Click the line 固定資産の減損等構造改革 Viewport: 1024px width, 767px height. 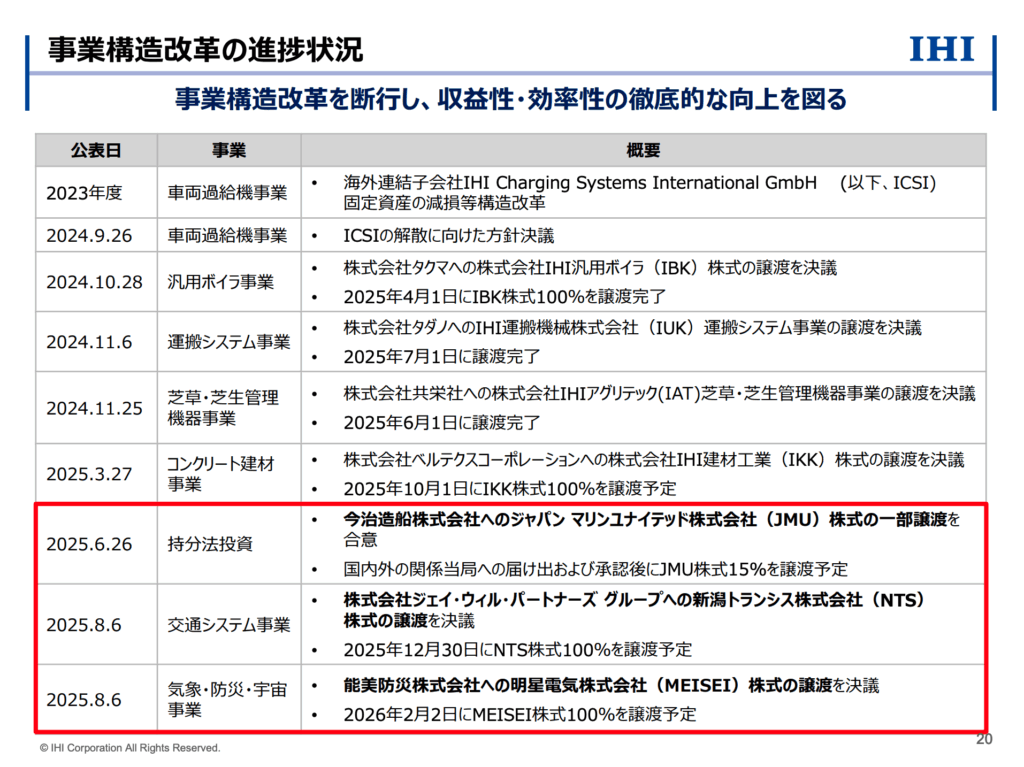click(x=445, y=203)
